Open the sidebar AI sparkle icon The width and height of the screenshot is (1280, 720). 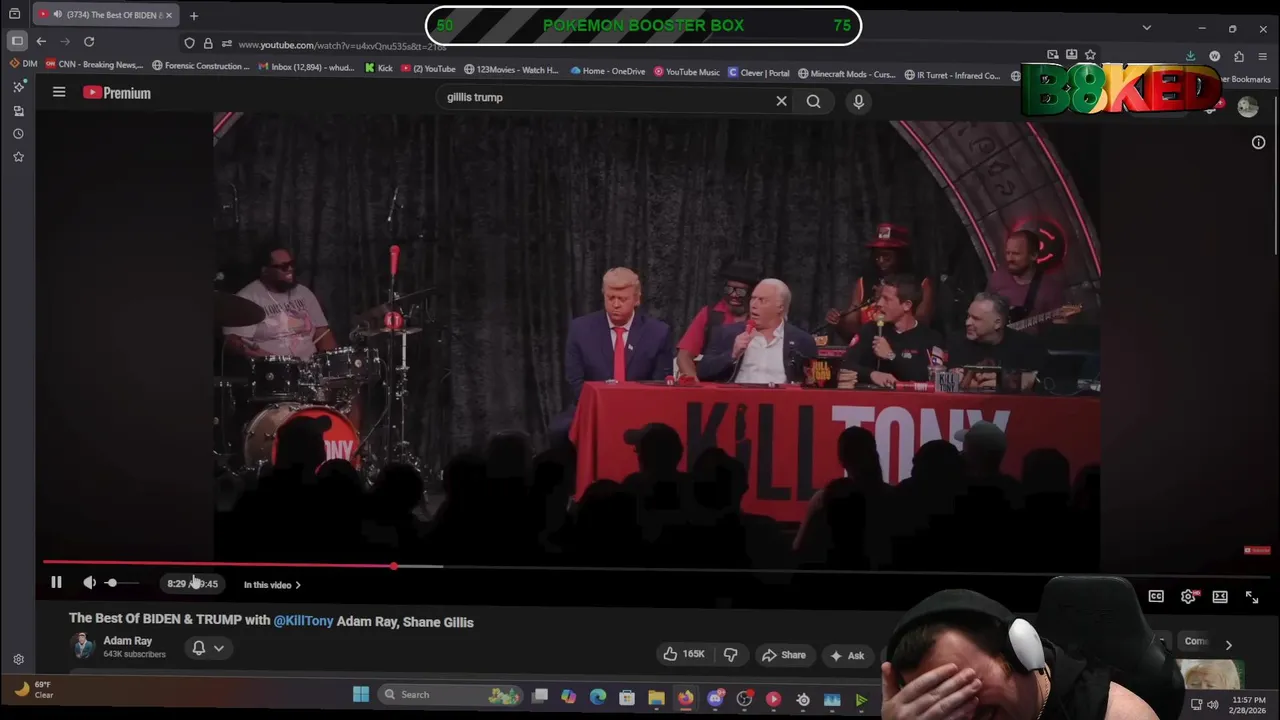coord(18,87)
